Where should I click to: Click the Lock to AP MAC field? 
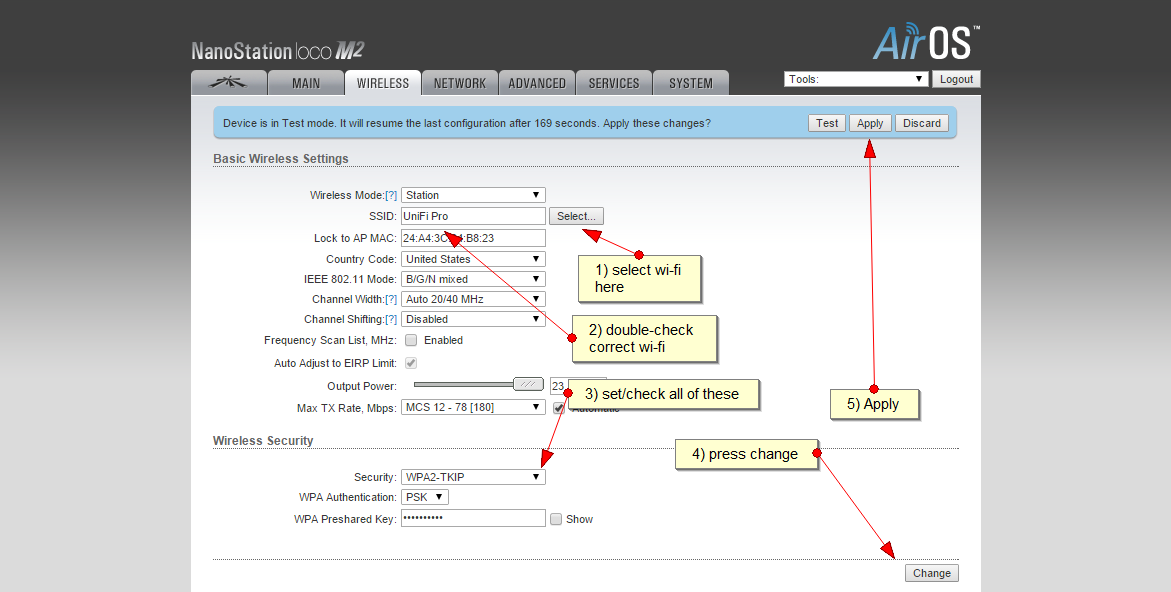[x=473, y=238]
